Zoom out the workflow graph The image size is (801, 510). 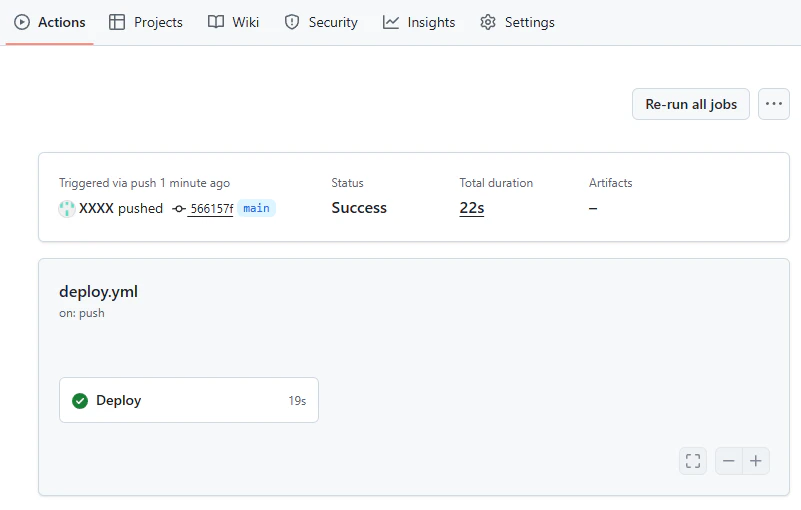(x=728, y=461)
